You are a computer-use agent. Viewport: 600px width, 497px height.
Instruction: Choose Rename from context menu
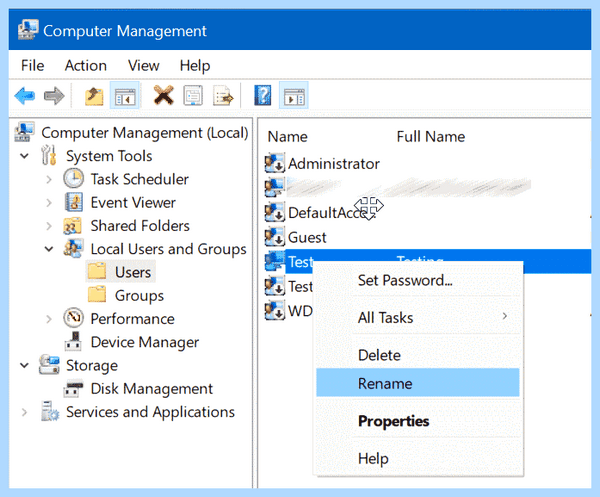point(418,383)
